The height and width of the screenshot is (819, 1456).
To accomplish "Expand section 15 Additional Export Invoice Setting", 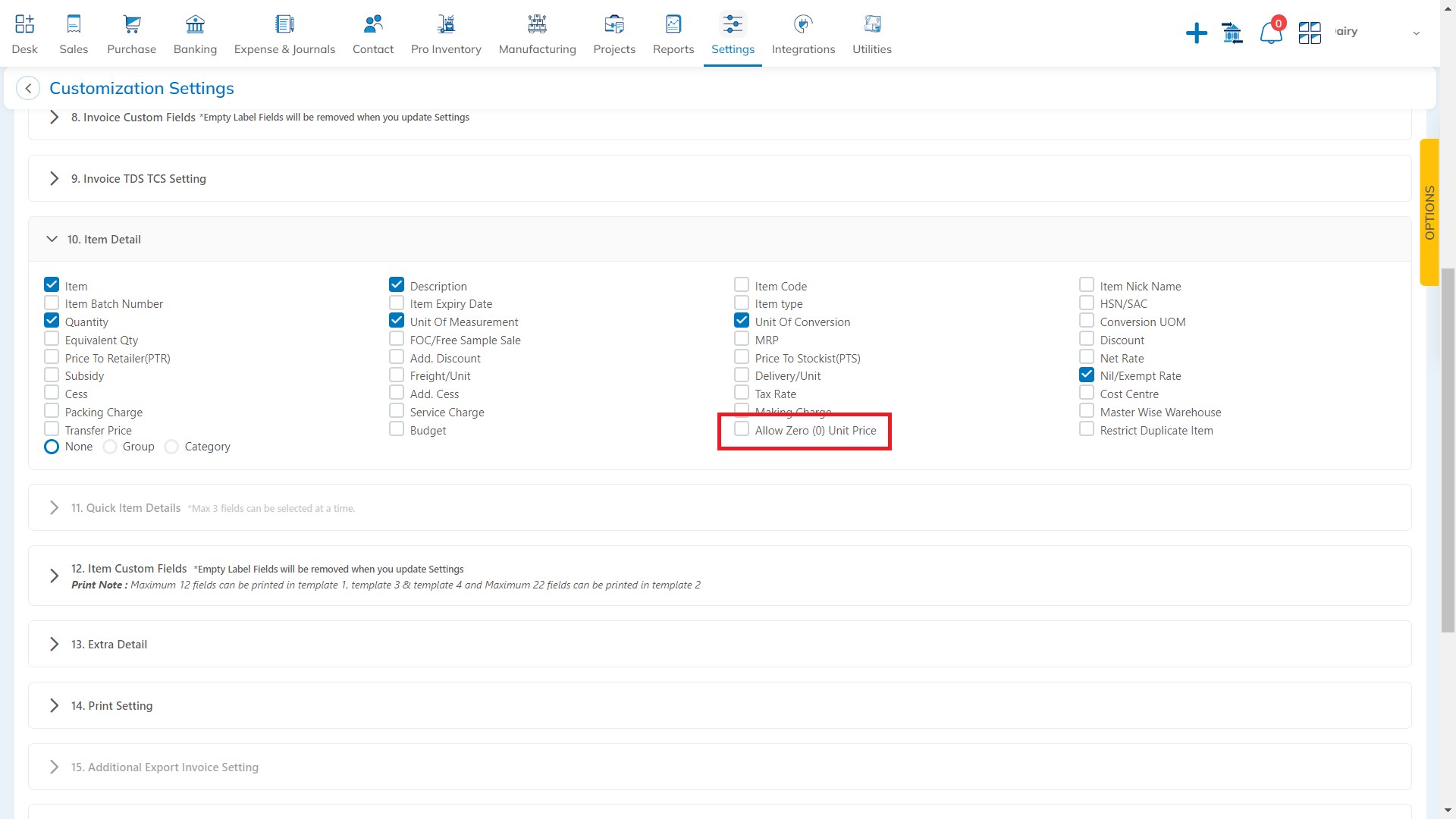I will (54, 767).
